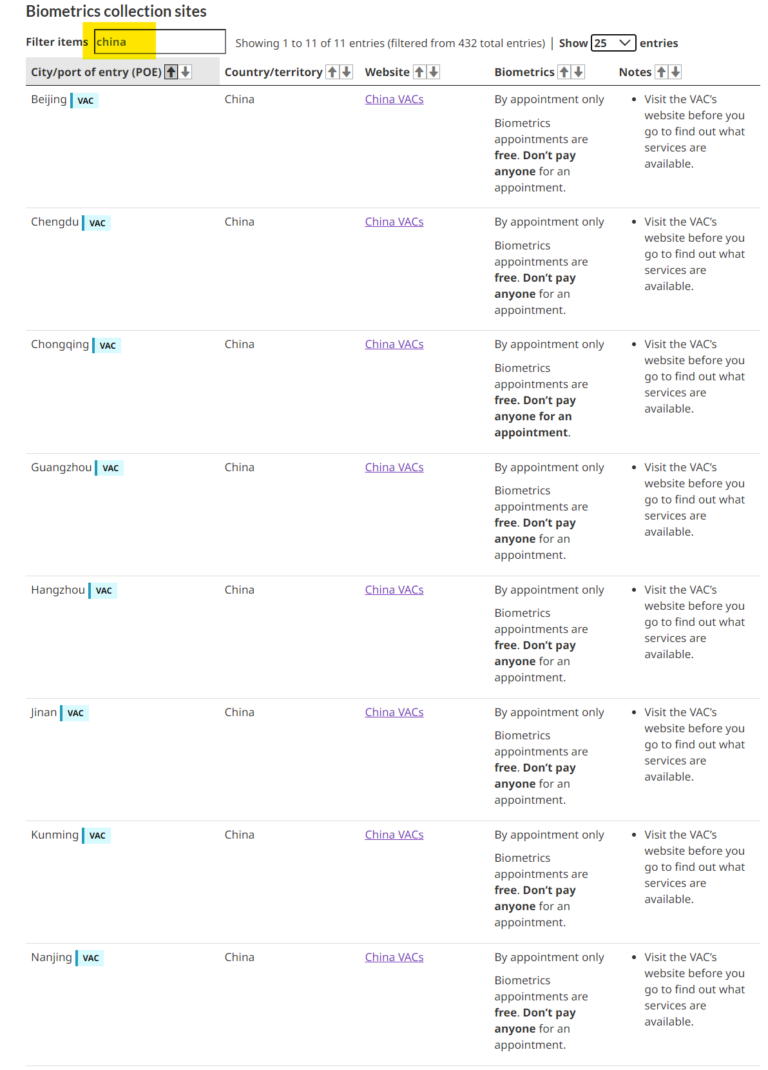Open China VACs link in Chengdu row
Viewport: 768px width, 1070px height.
pyautogui.click(x=394, y=222)
